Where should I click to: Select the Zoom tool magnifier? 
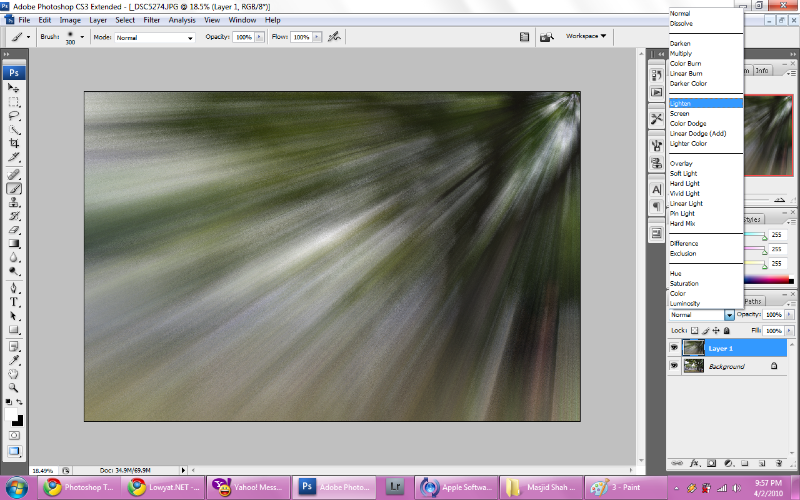point(15,386)
